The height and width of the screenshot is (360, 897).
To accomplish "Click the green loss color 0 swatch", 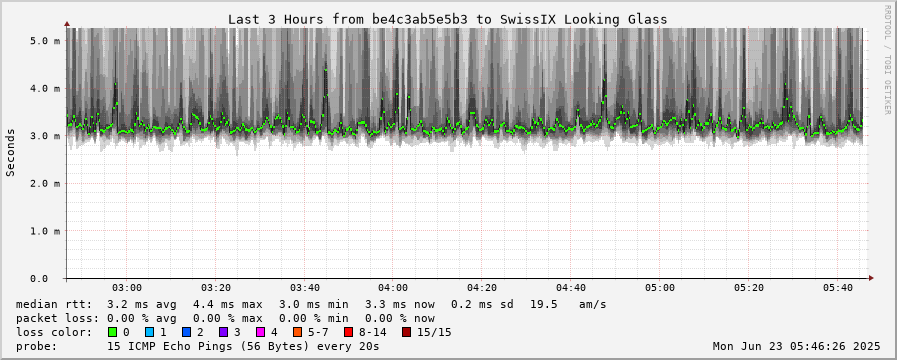I will [x=112, y=332].
